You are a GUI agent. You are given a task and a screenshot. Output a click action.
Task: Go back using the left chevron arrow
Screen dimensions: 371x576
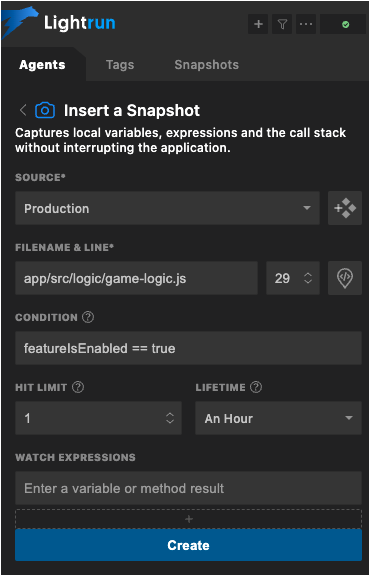coord(23,110)
